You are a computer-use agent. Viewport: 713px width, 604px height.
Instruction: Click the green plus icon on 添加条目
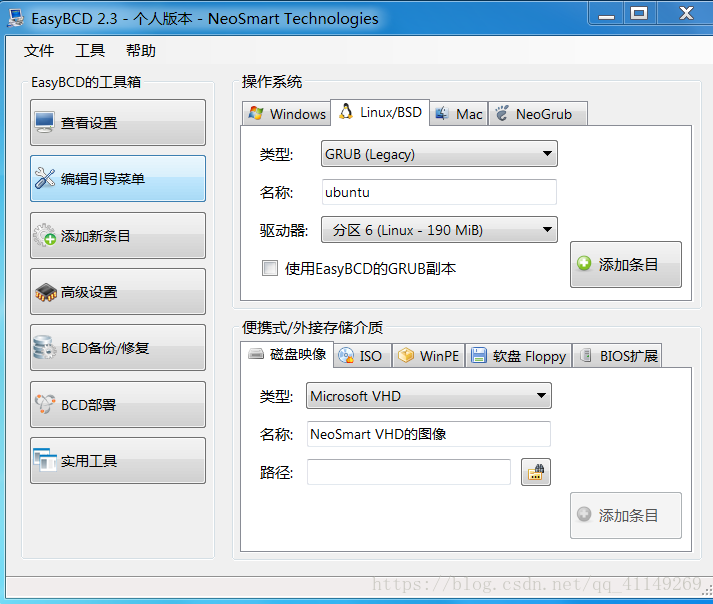pos(584,263)
